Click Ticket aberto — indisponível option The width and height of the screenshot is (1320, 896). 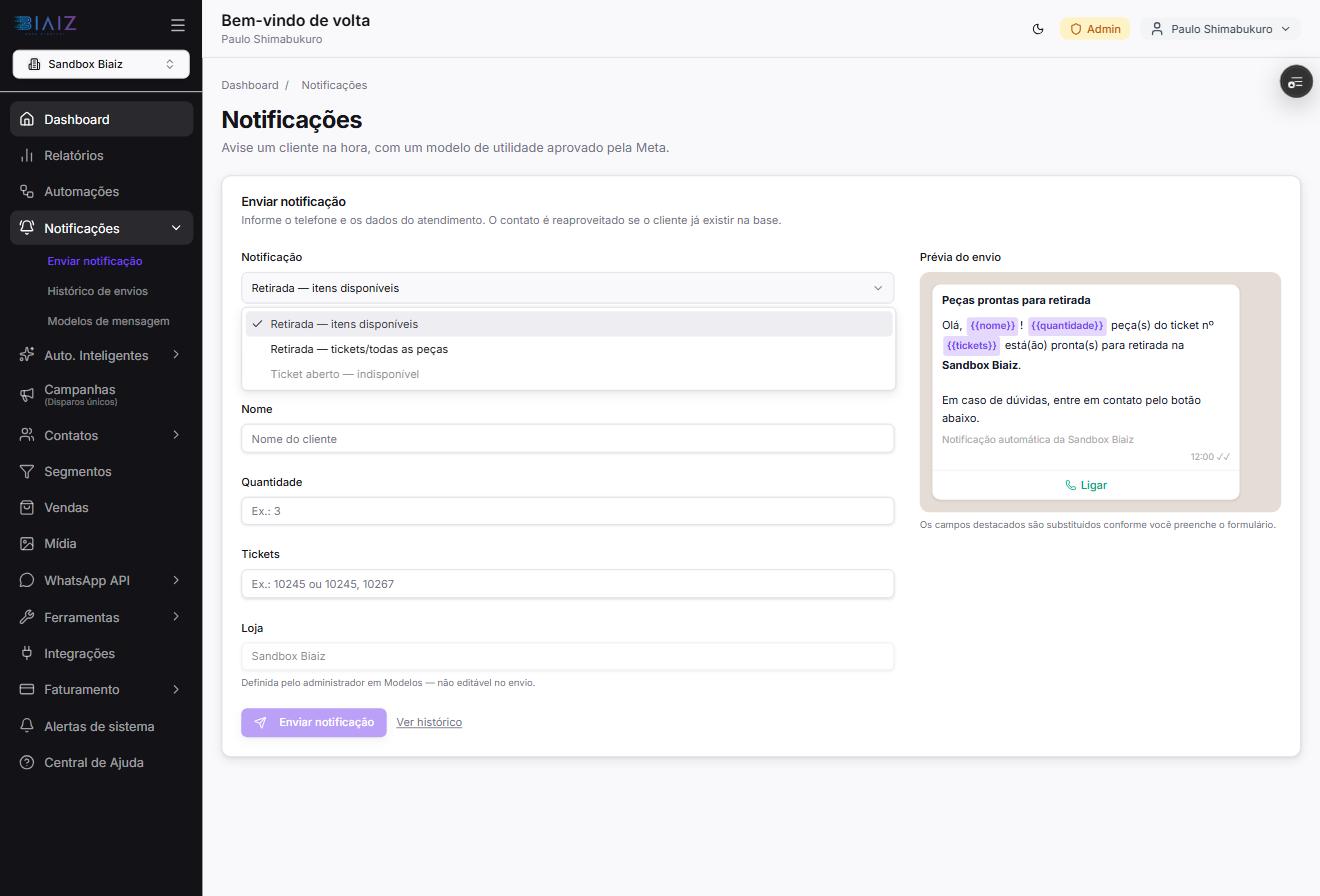pyautogui.click(x=569, y=374)
